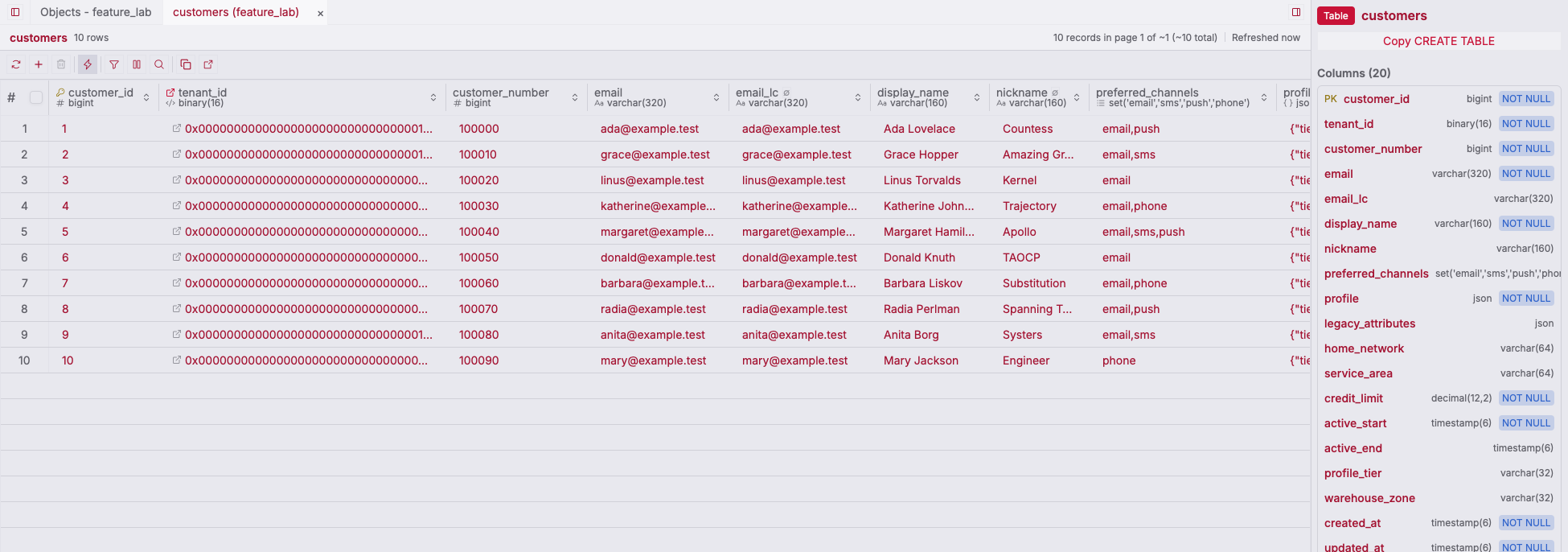
Task: Select home_network in Columns panel
Action: pos(1439,348)
